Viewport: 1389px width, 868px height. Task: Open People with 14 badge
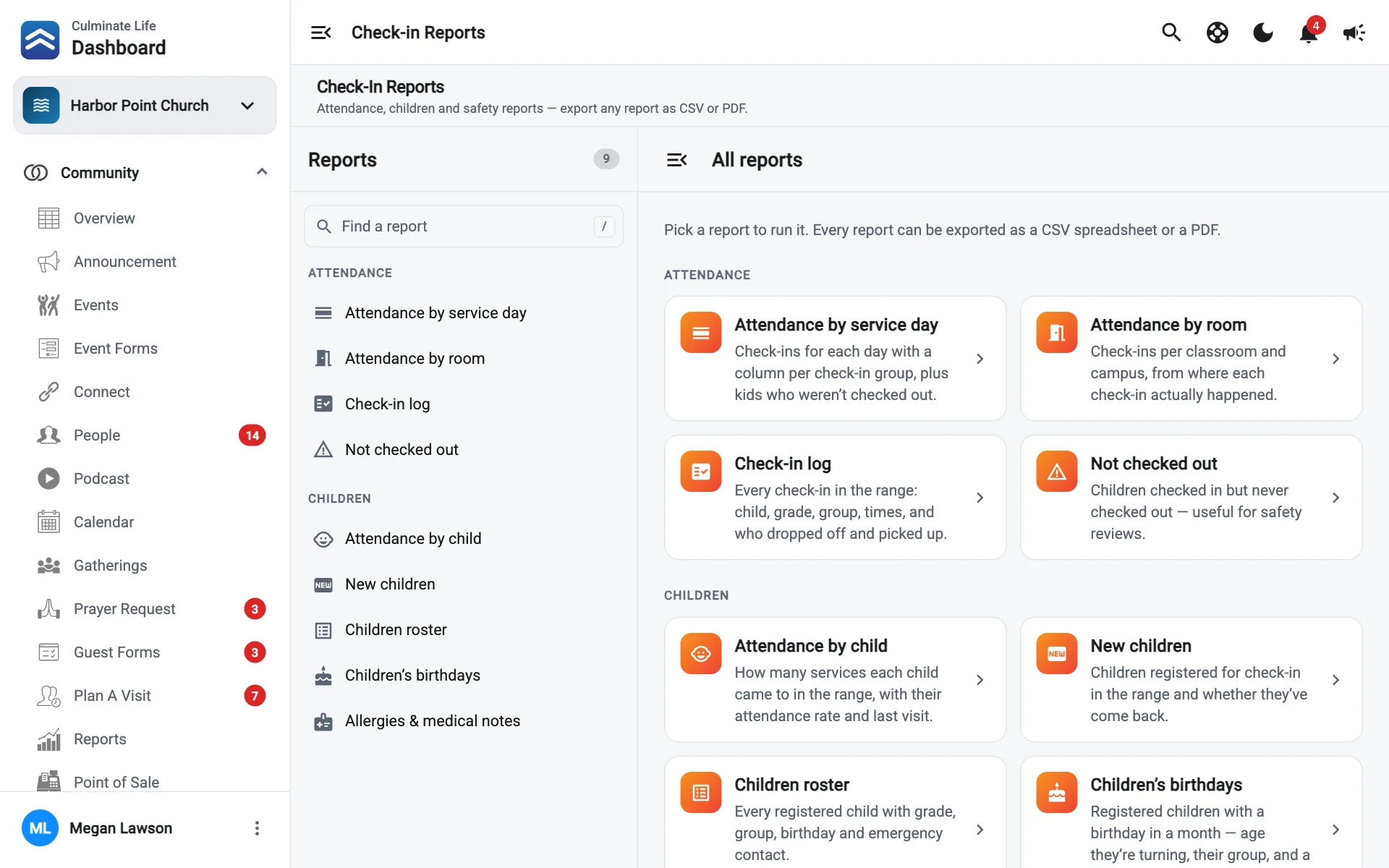point(145,435)
